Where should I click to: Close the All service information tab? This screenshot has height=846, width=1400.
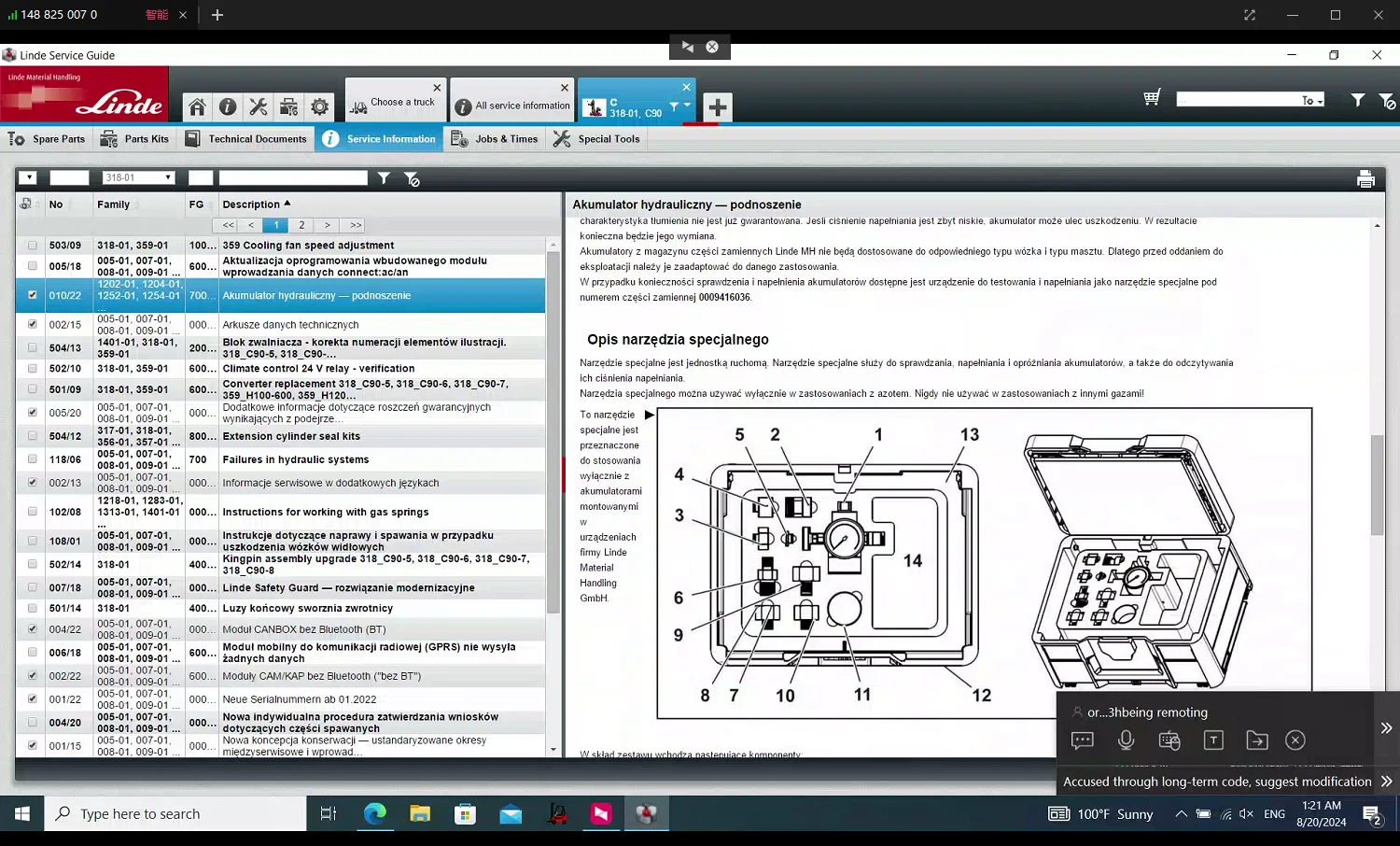point(565,88)
